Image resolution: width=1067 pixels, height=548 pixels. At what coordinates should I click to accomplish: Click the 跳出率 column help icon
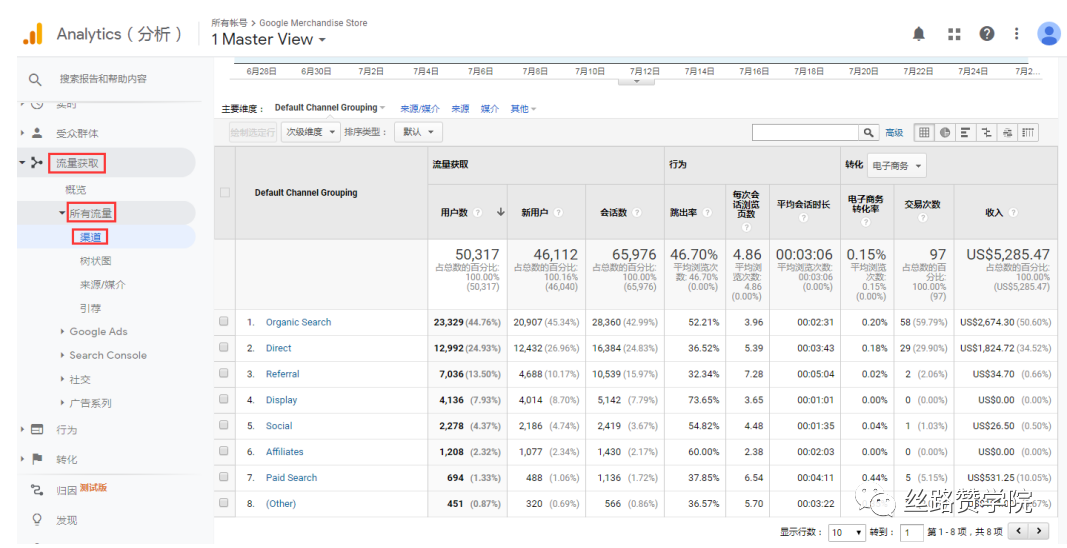707,212
